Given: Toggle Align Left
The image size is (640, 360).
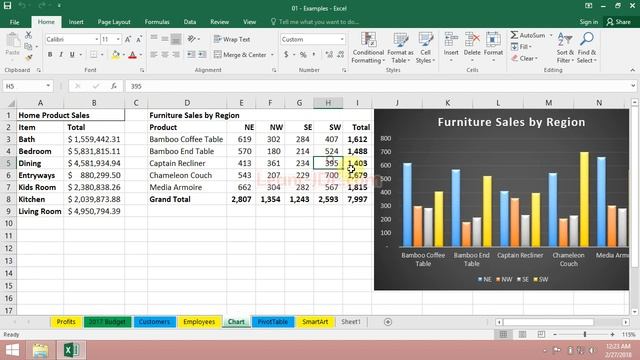Looking at the screenshot, I should click(x=153, y=54).
